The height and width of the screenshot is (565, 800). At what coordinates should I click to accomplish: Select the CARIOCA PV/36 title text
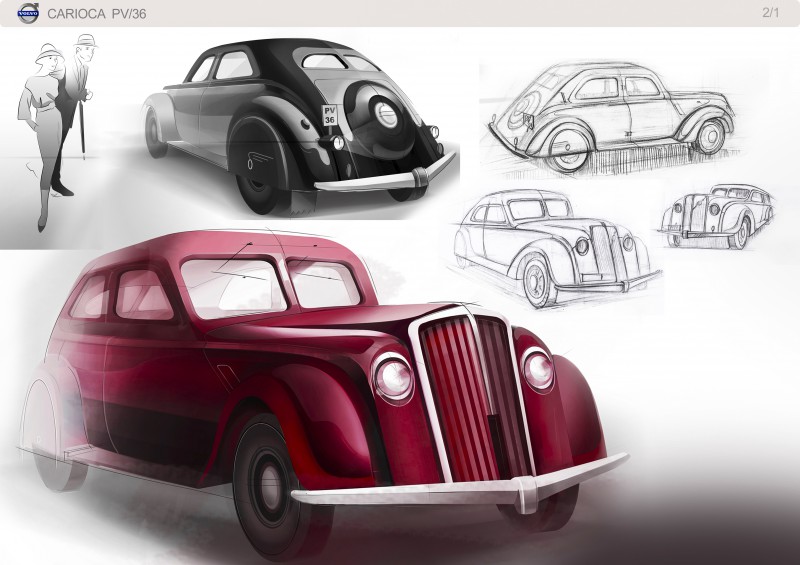click(96, 14)
